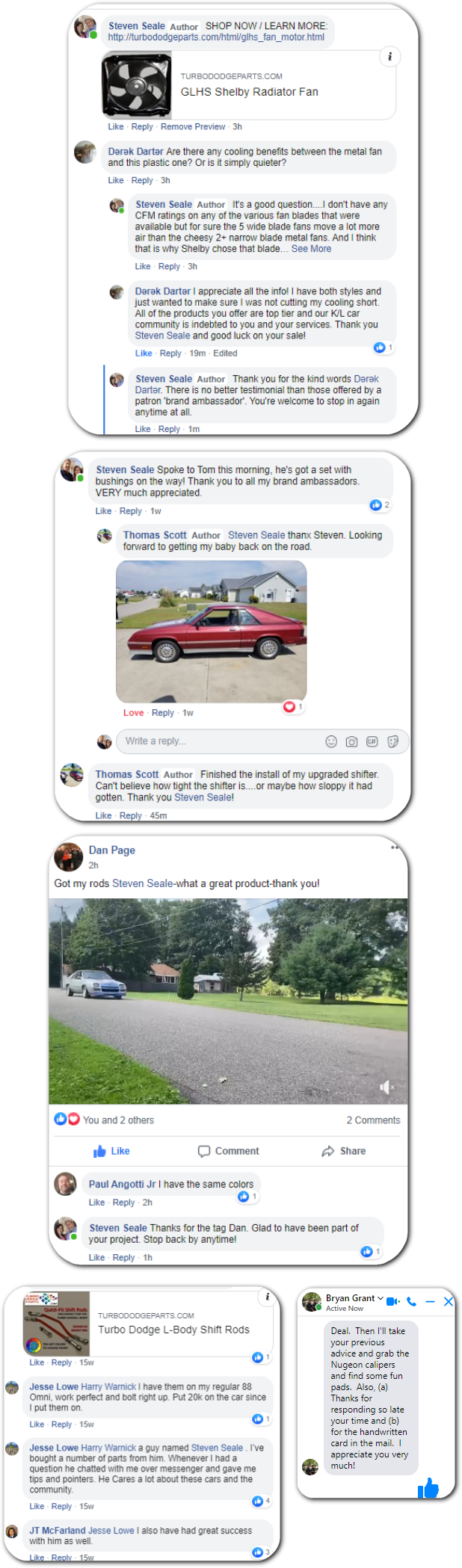Click the emoji icon in the reply box
This screenshot has width=462, height=1568.
331,741
